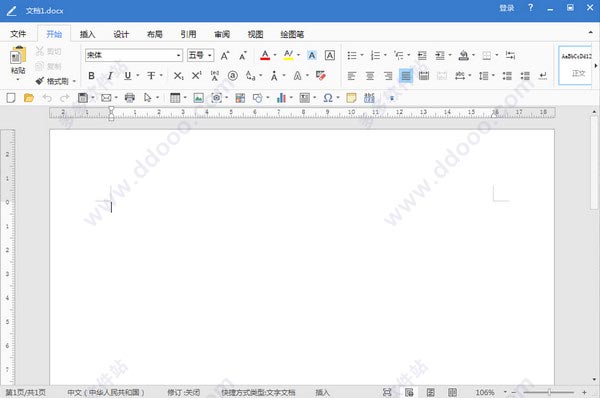Click the Paste clipboard icon

18,55
